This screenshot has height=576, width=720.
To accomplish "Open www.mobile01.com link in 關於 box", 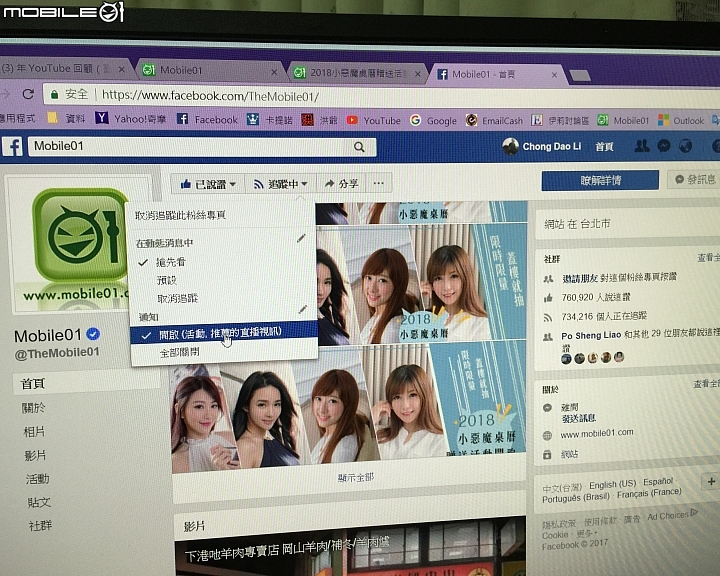I will [596, 433].
